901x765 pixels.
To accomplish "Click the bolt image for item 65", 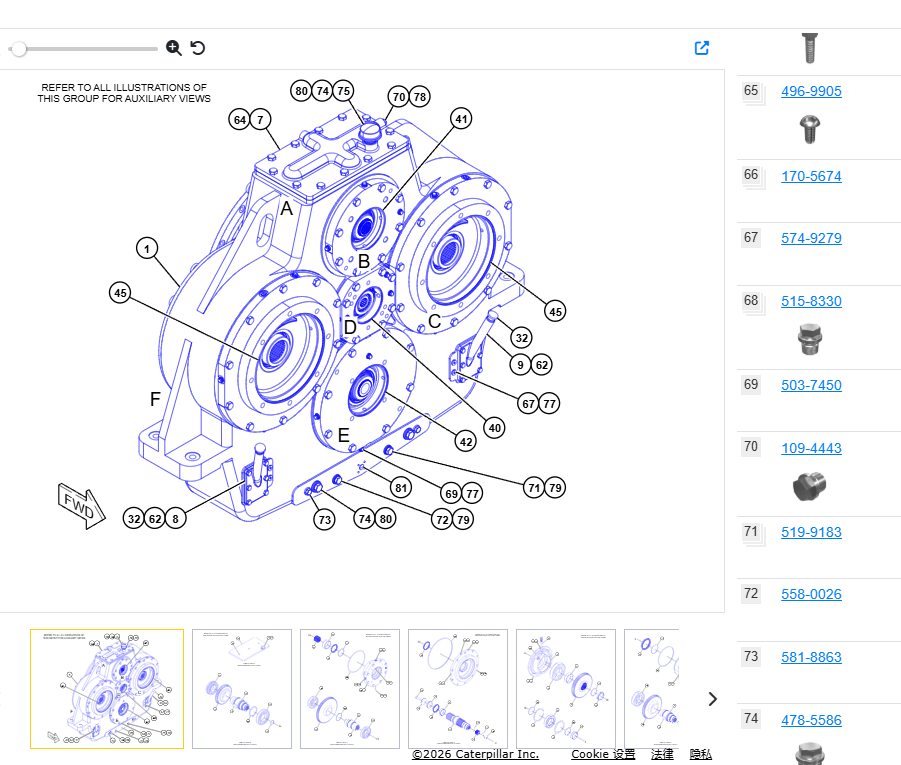I will click(810, 129).
